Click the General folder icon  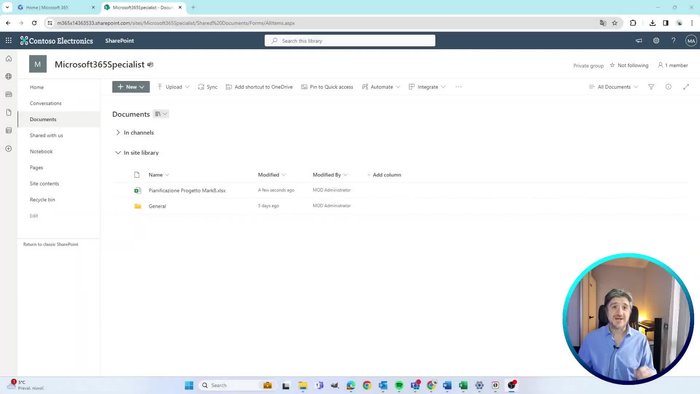(x=138, y=206)
